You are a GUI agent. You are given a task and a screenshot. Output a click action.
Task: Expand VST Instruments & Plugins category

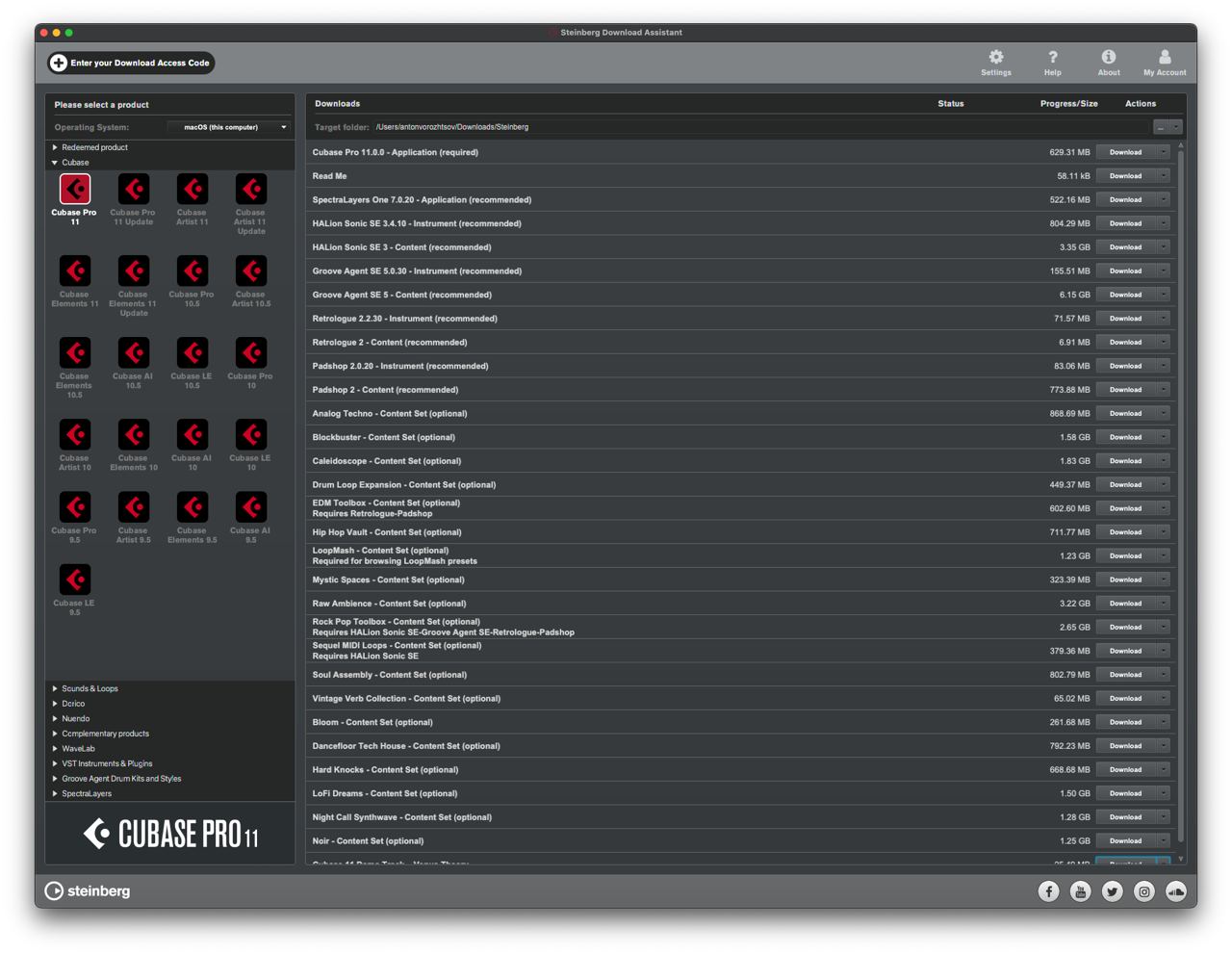(x=55, y=763)
